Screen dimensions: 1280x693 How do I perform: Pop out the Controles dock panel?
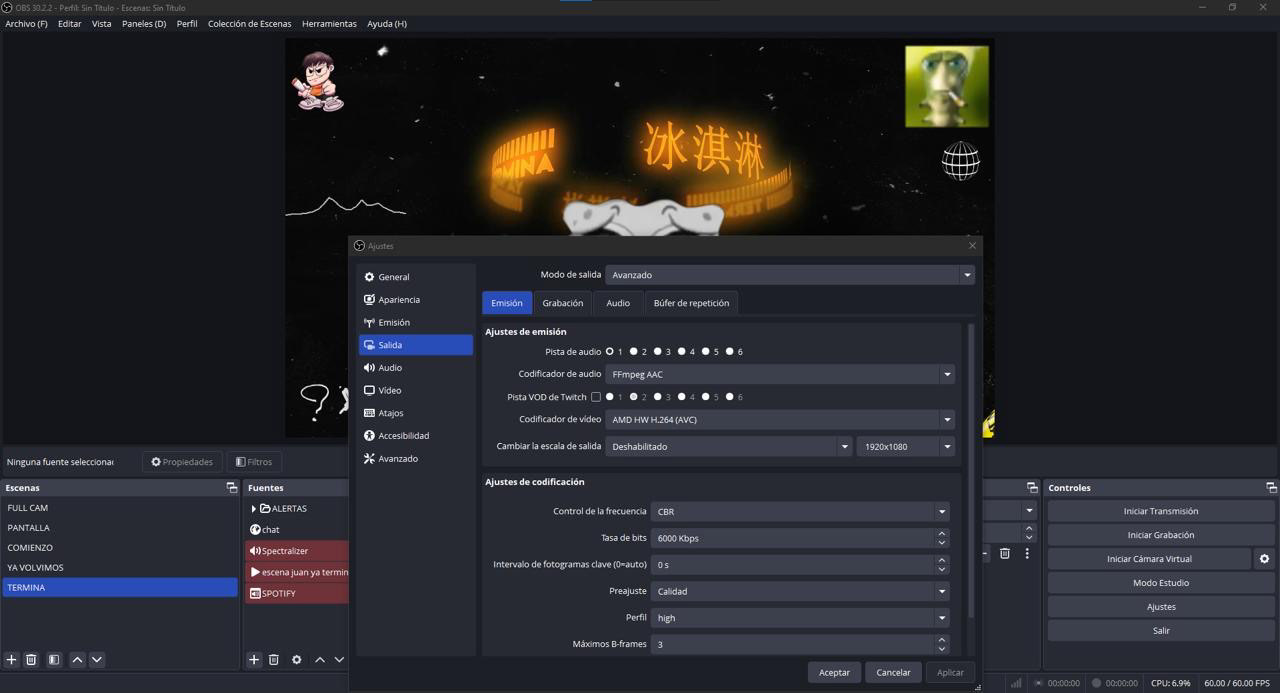point(1271,488)
